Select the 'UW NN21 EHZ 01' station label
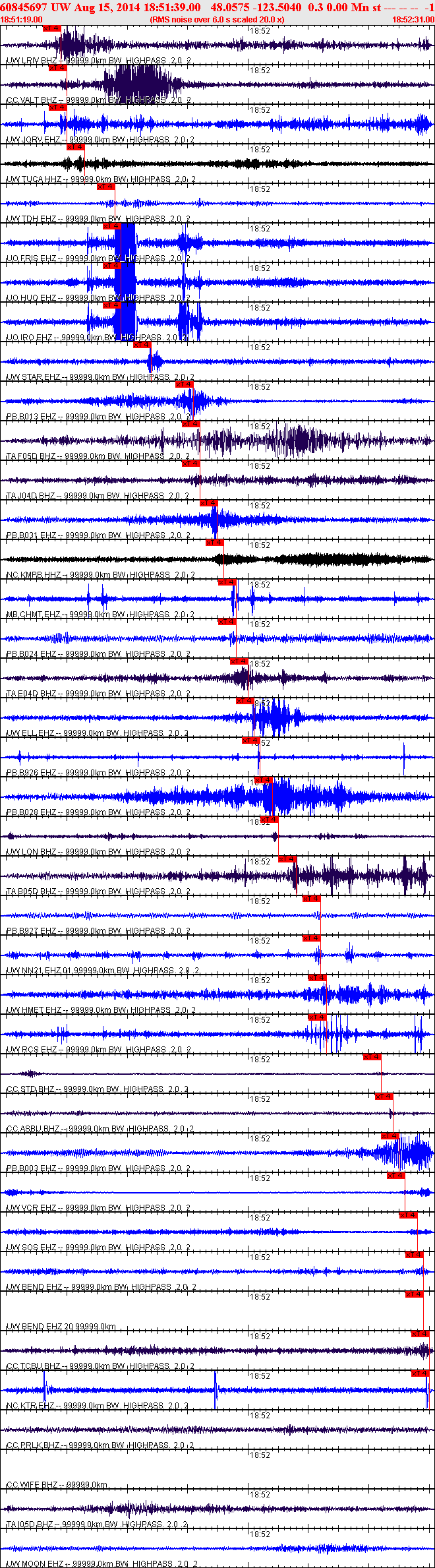 [38, 971]
